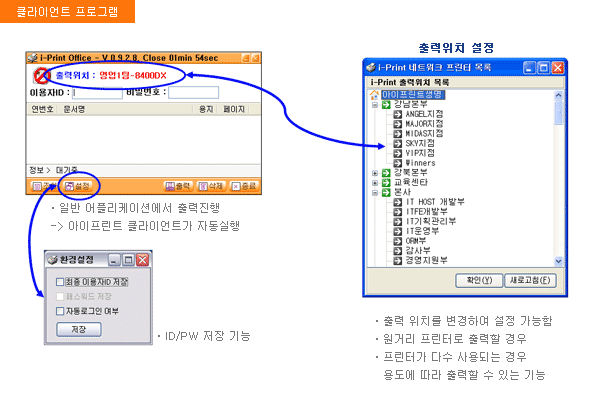Click the 정보 > 대기중 status text
This screenshot has height=400, width=590.
point(54,170)
